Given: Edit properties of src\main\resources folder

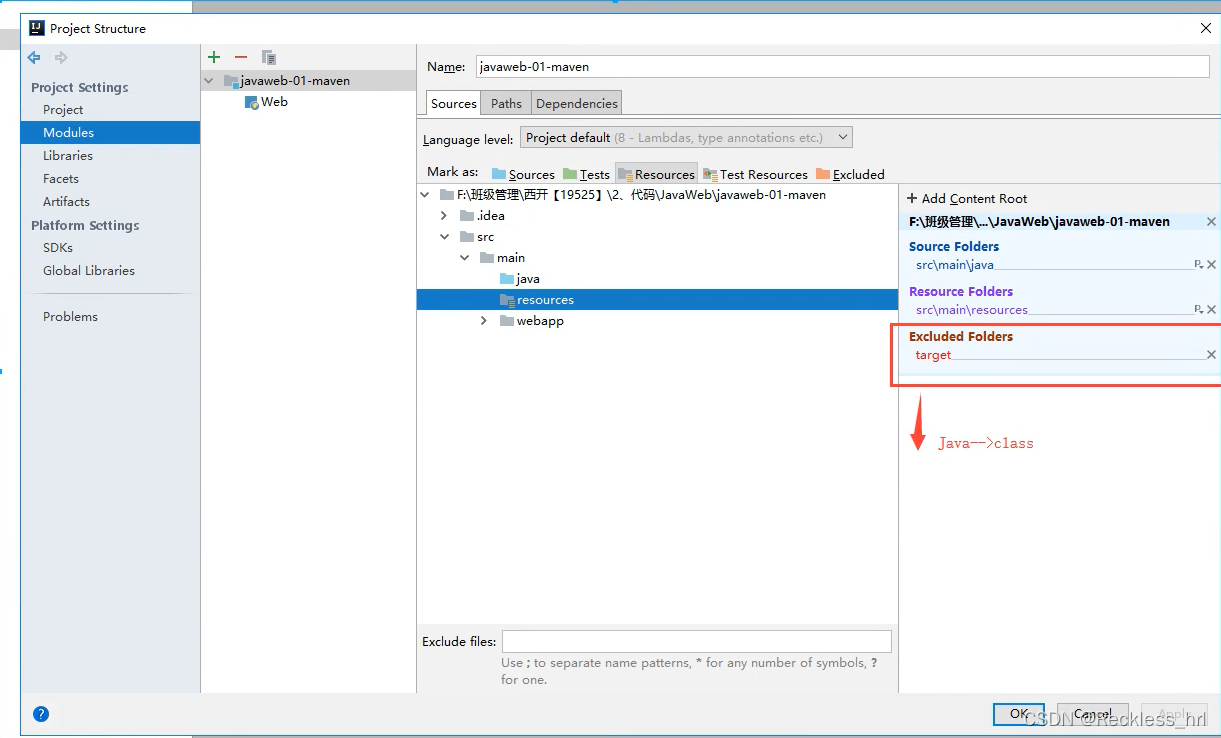Looking at the screenshot, I should point(1198,310).
